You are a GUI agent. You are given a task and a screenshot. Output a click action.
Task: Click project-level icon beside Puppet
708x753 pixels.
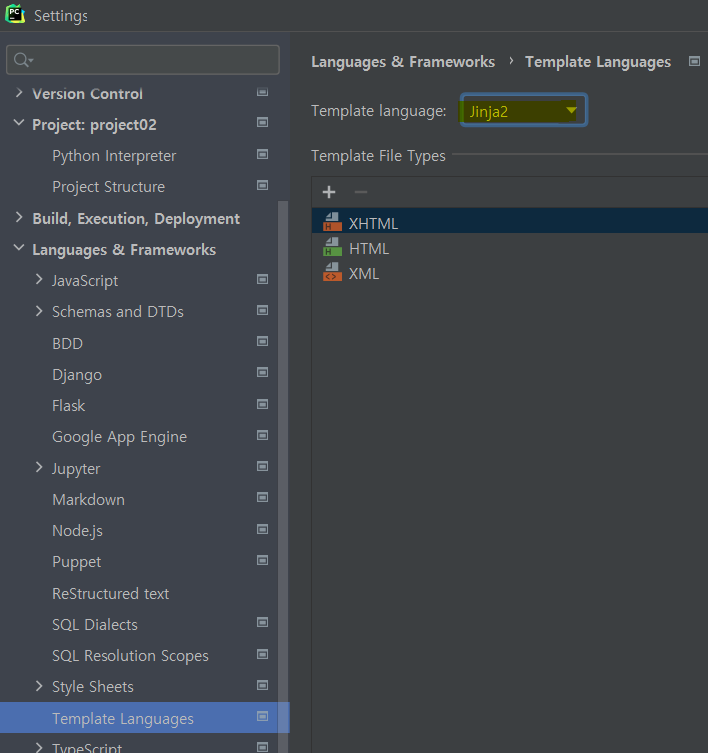262,560
